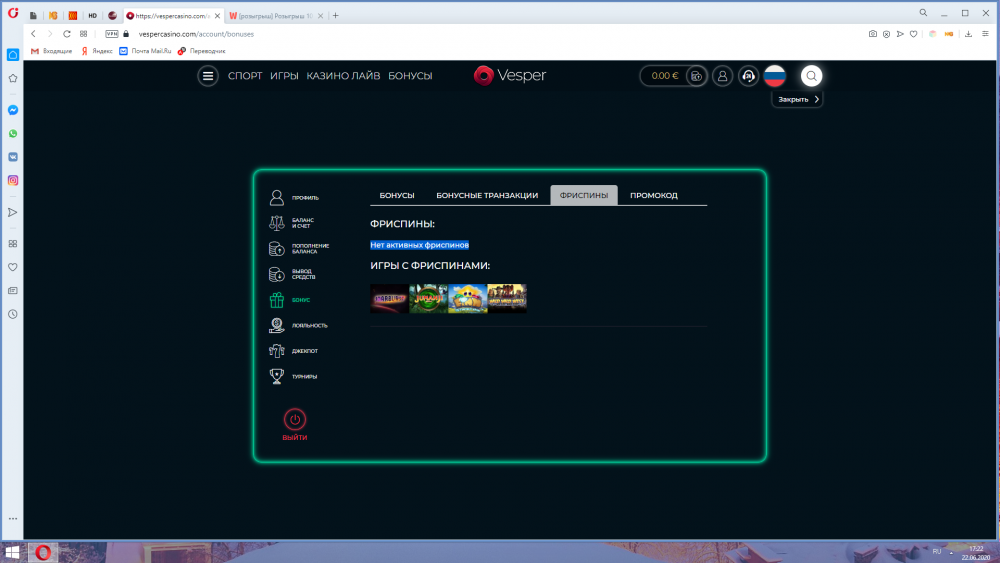The image size is (1000, 563).
Task: Click the Лояльность sidebar icon
Action: (x=277, y=325)
